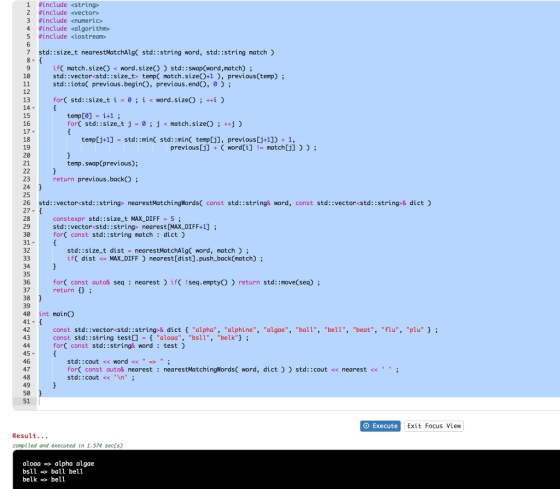Screen dimensions: 560x489
Task: Click the 'std::string test[]' line
Action: click(x=151, y=338)
